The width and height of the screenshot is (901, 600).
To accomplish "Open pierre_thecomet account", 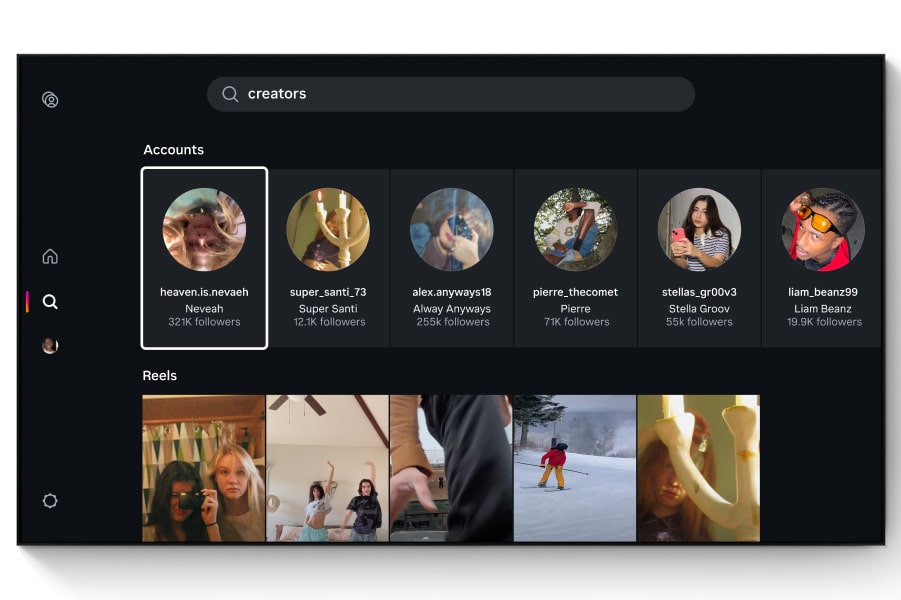I will (575, 258).
